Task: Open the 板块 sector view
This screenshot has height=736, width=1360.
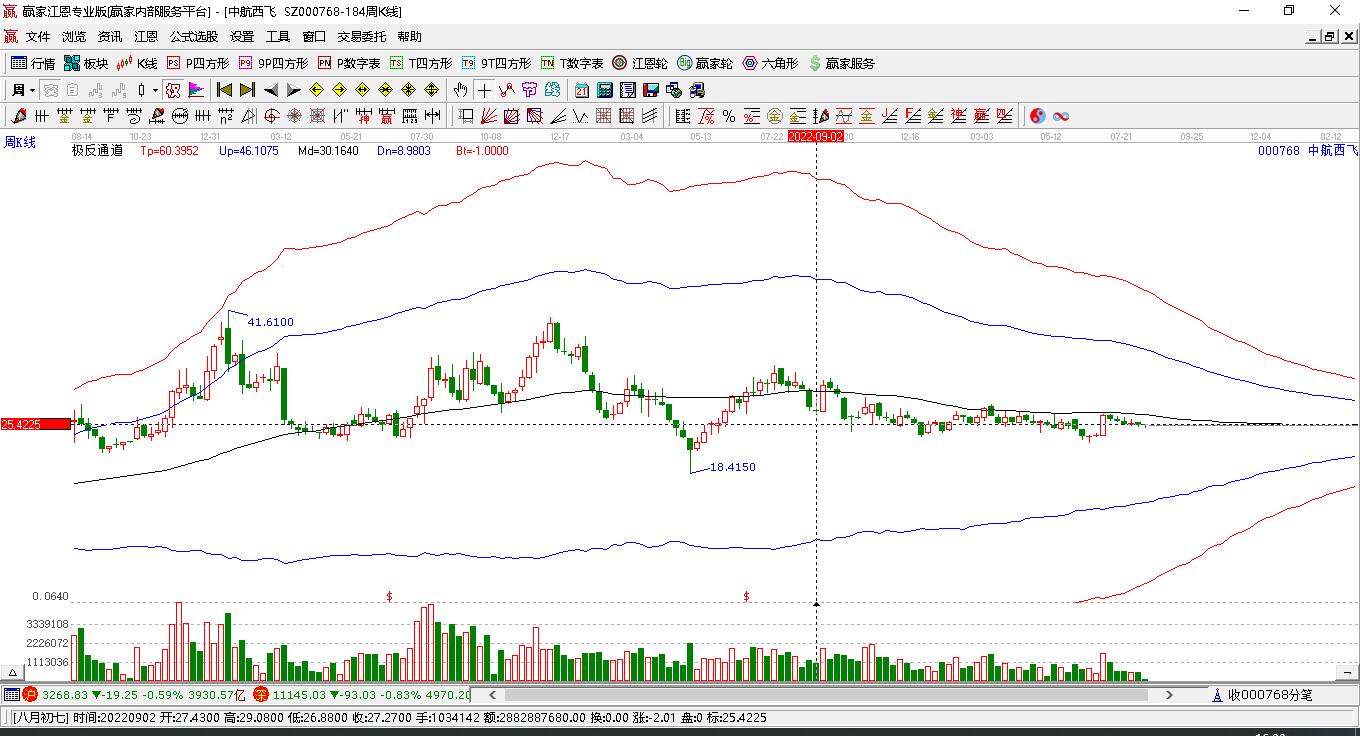Action: coord(86,63)
